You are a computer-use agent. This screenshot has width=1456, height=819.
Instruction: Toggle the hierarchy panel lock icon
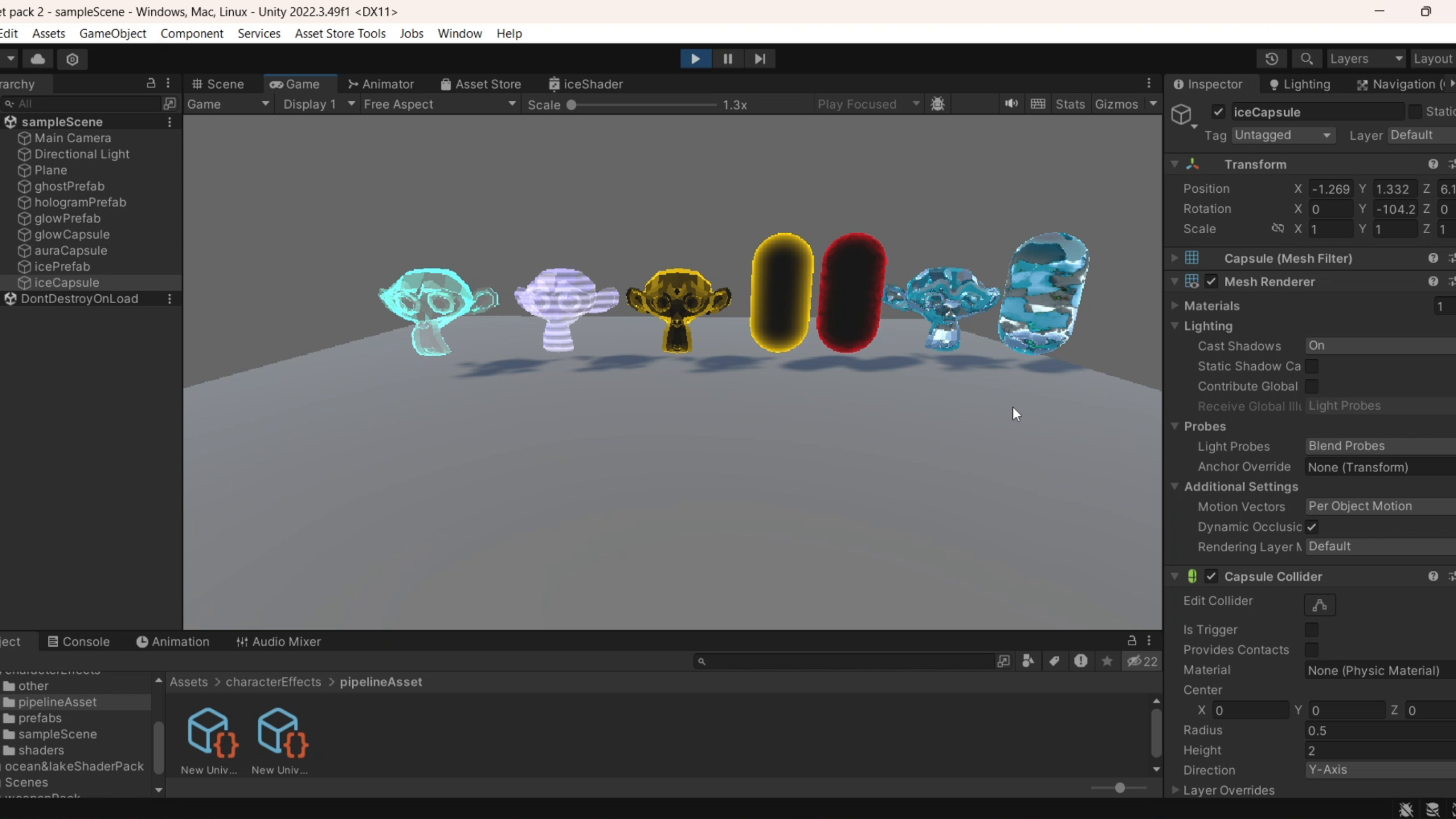point(151,83)
